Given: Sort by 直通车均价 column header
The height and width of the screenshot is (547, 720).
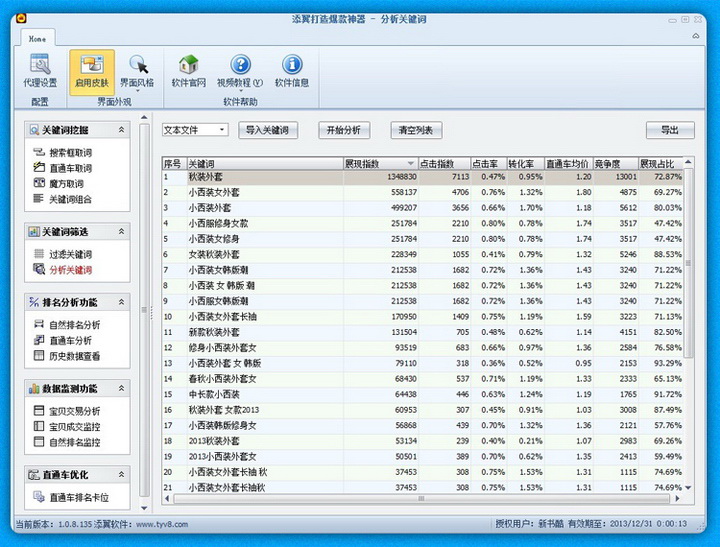Looking at the screenshot, I should 568,164.
